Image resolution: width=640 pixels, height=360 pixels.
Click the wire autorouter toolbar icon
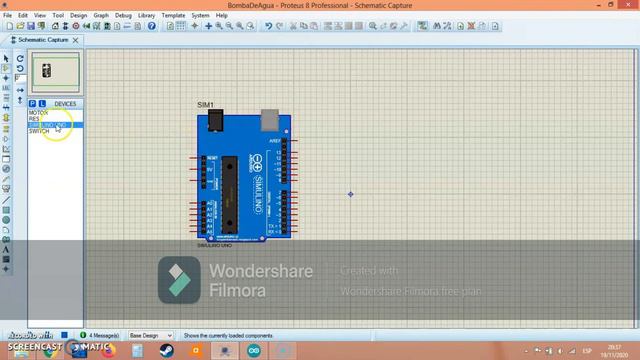pyautogui.click(x=422, y=26)
